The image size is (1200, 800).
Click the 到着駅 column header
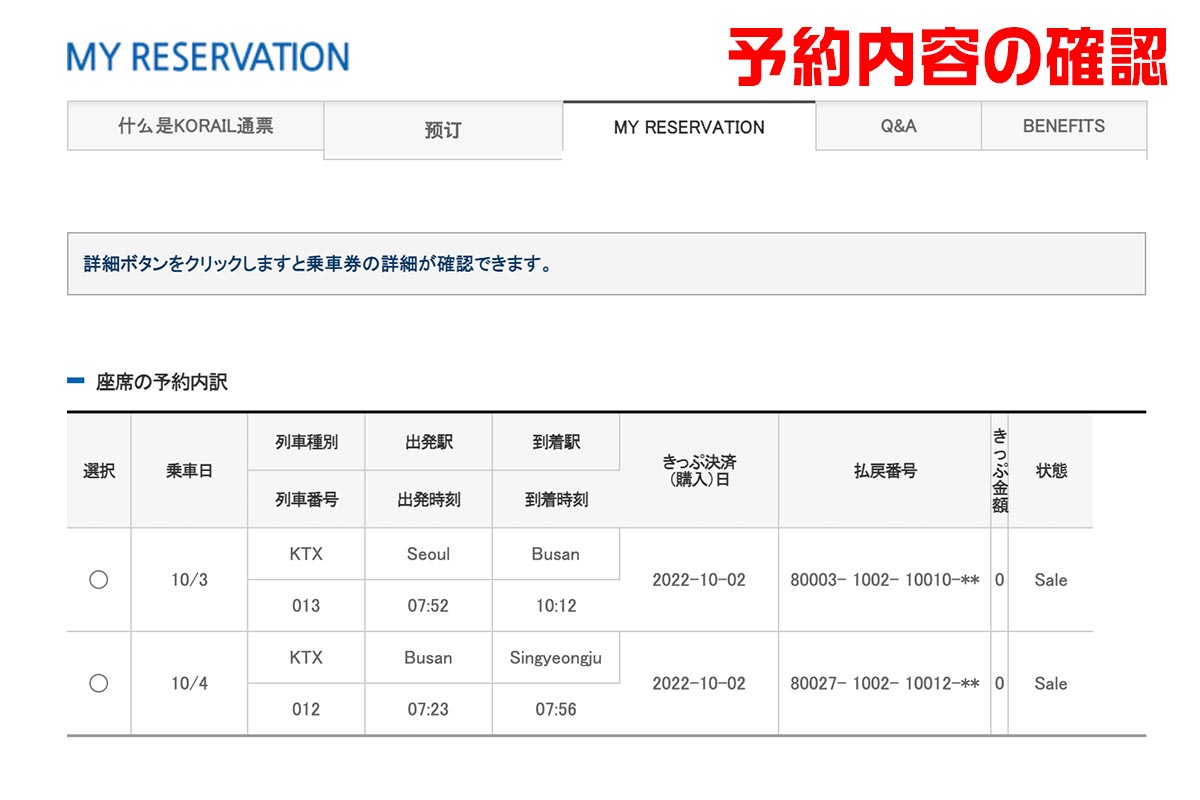556,442
